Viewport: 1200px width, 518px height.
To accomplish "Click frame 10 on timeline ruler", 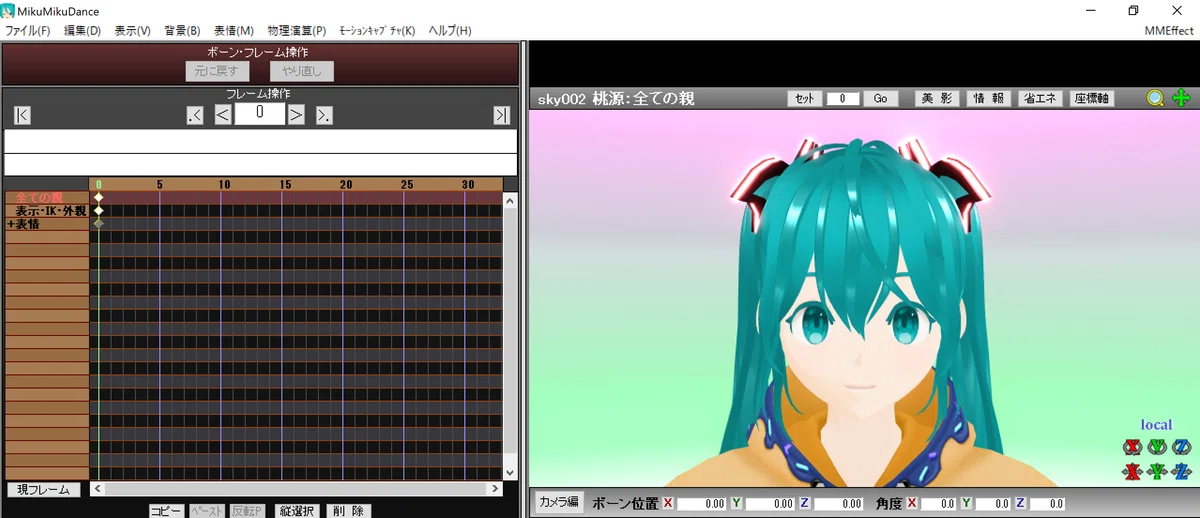I will 225,184.
